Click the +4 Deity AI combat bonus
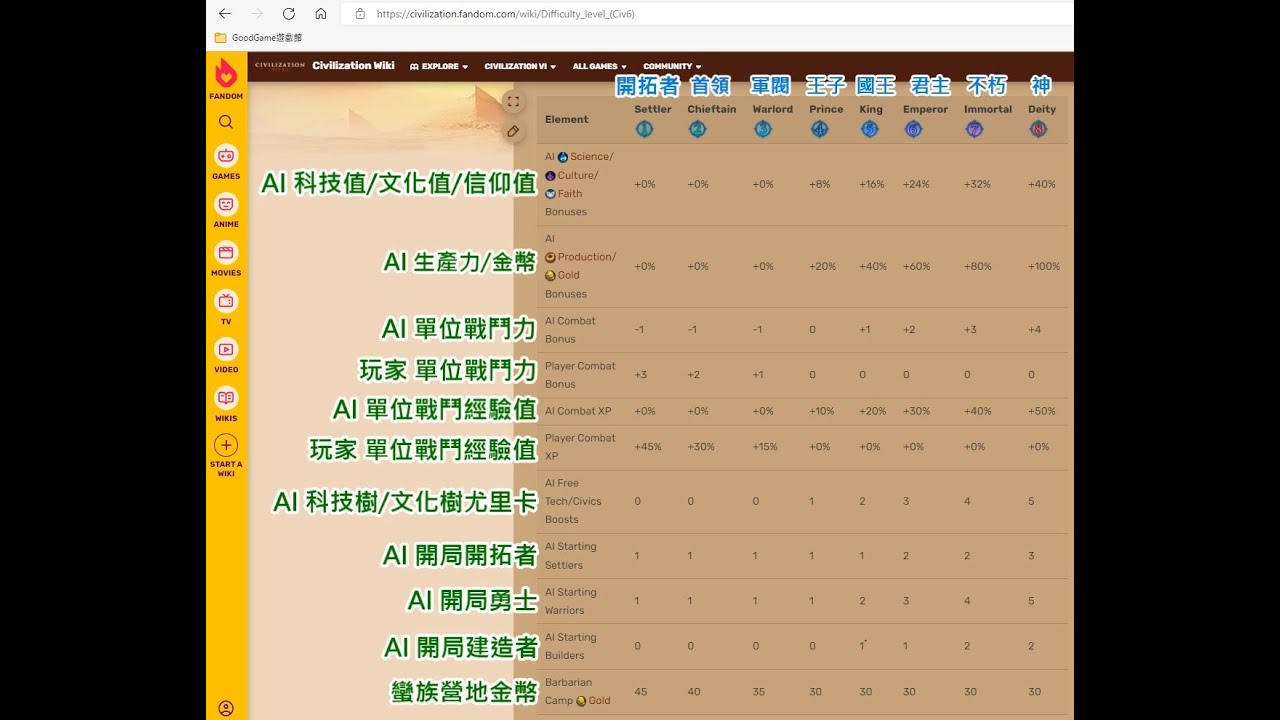The height and width of the screenshot is (720, 1280). pos(1034,330)
